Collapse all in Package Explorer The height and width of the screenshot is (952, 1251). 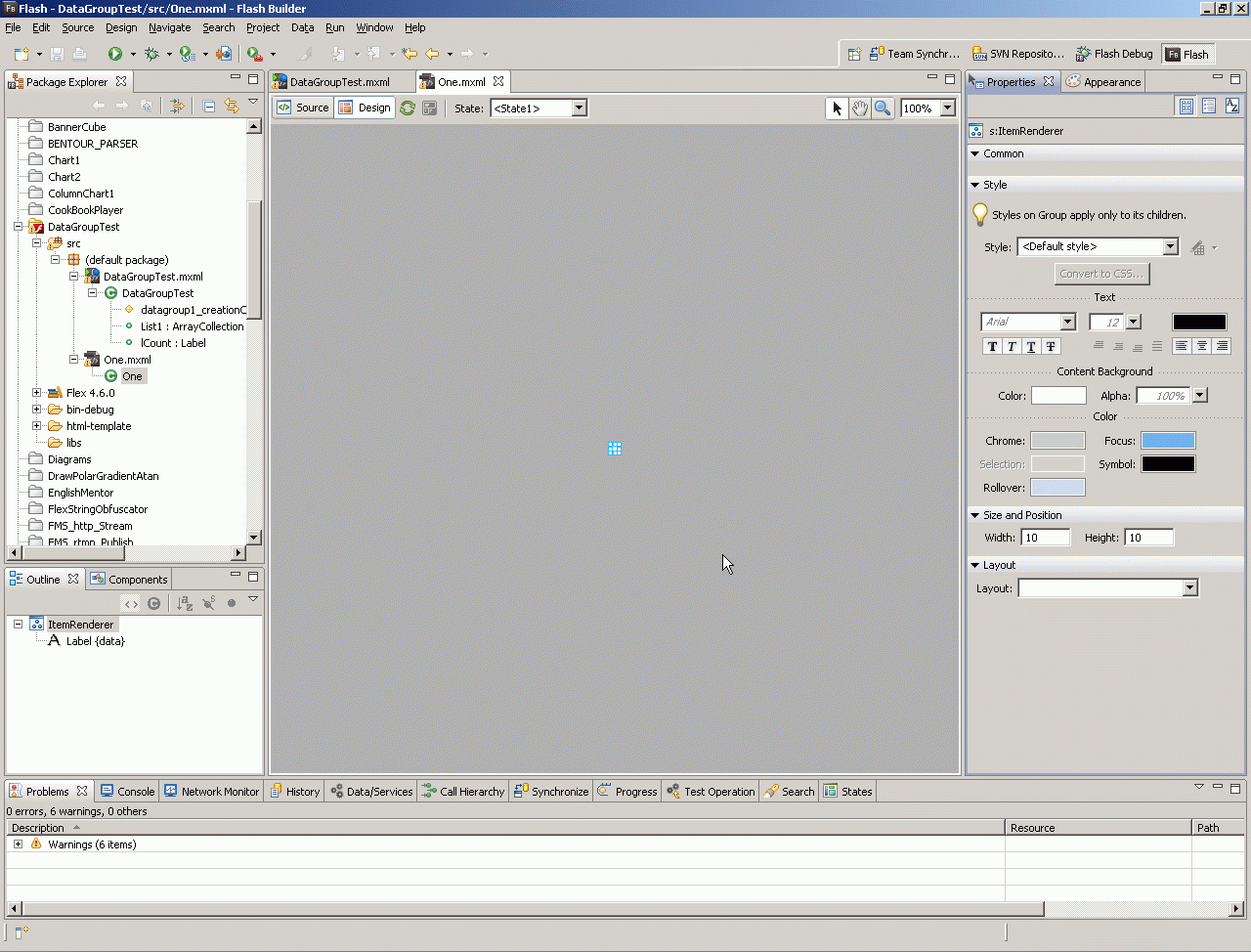[209, 106]
